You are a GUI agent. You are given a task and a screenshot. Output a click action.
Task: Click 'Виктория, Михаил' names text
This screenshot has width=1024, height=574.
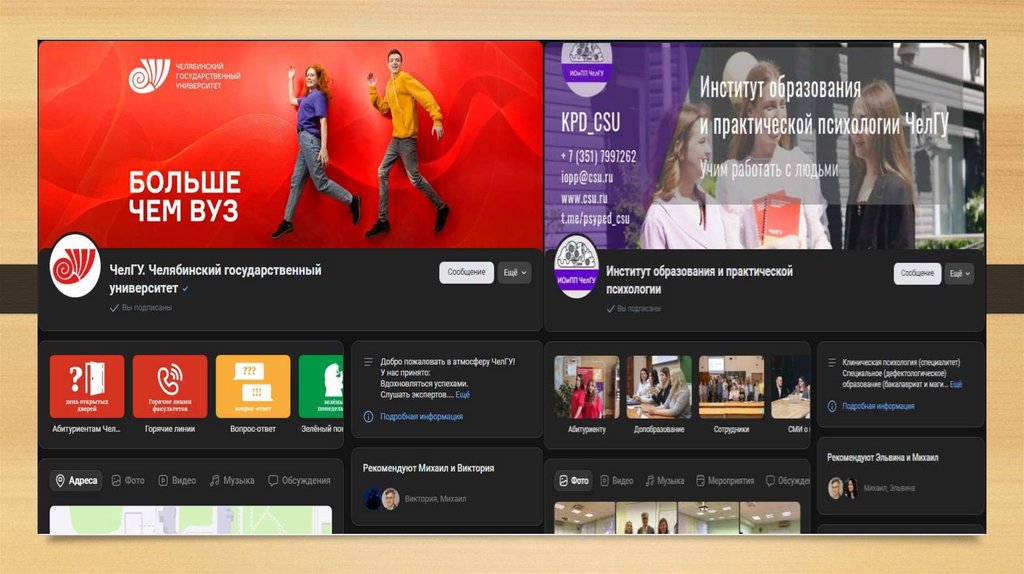tap(435, 499)
